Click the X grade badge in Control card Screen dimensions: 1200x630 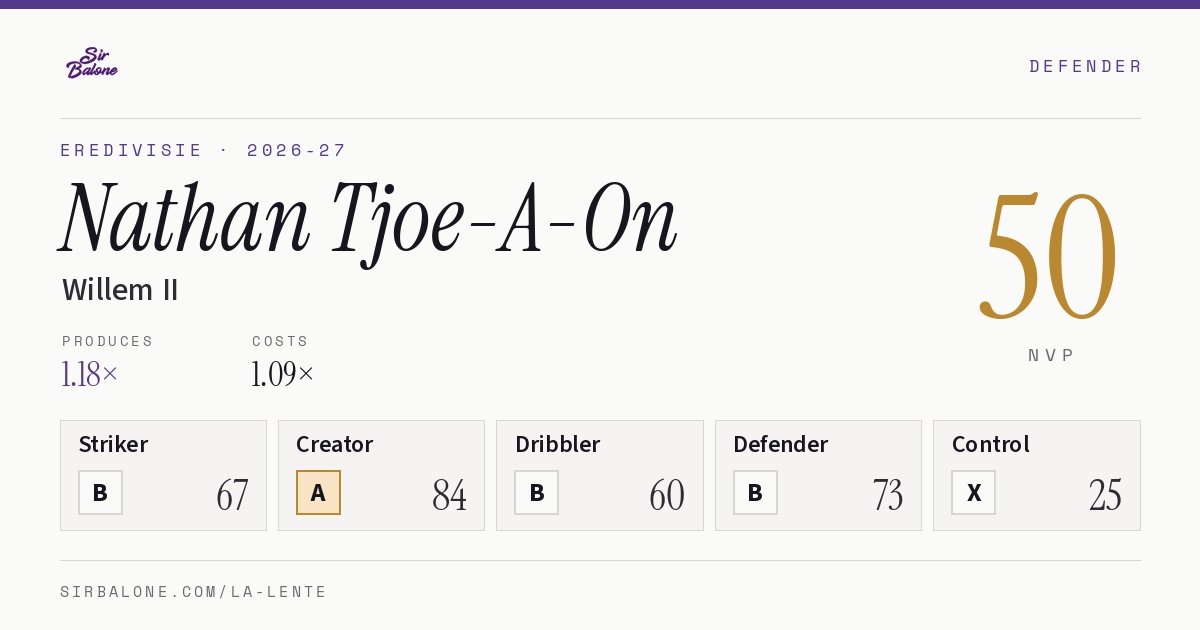[x=974, y=492]
